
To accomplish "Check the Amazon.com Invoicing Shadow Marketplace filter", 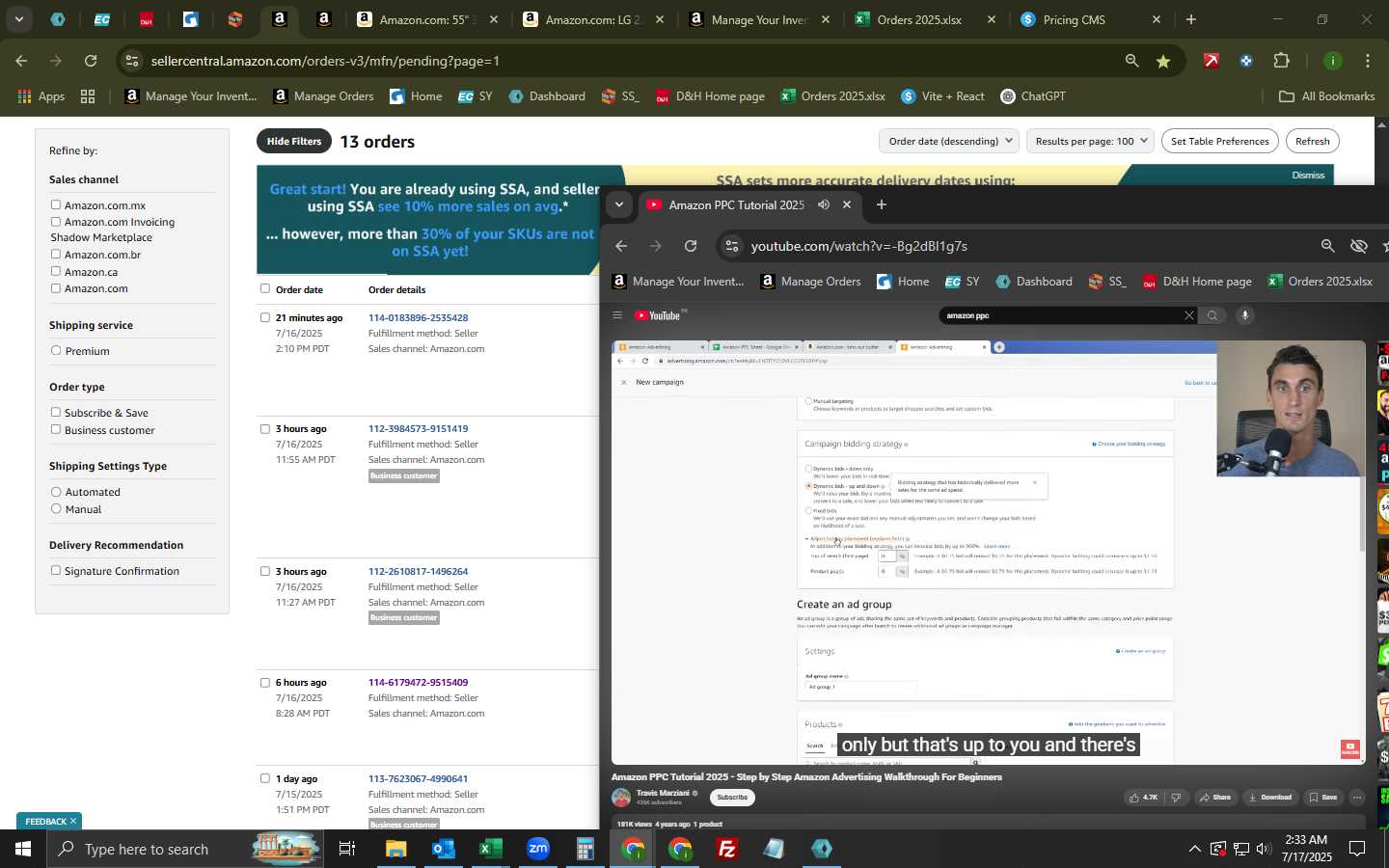I will pyautogui.click(x=56, y=221).
